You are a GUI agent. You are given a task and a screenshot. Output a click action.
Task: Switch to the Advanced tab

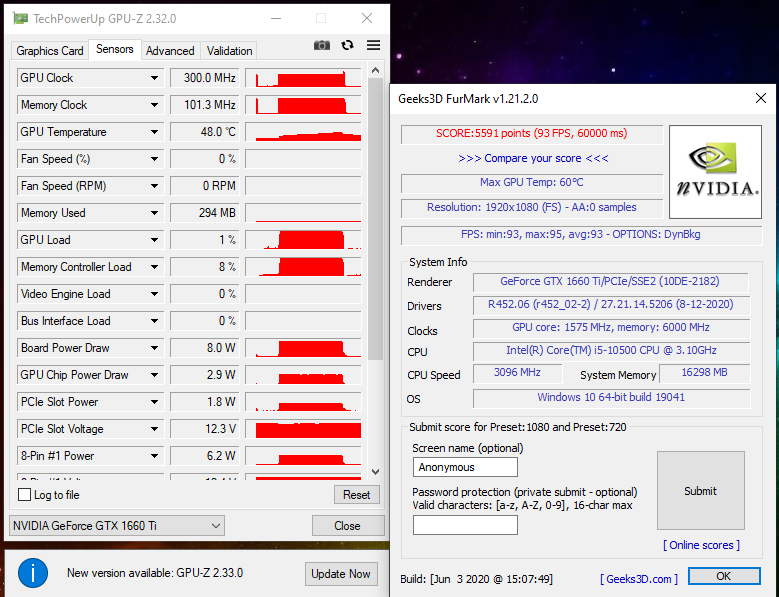(x=170, y=51)
